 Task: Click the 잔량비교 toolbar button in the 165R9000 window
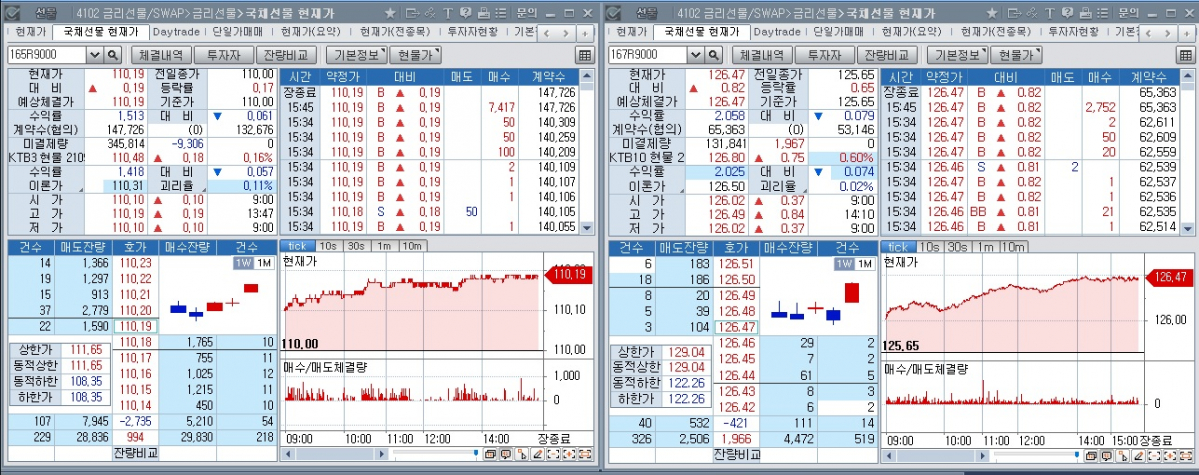(x=286, y=55)
